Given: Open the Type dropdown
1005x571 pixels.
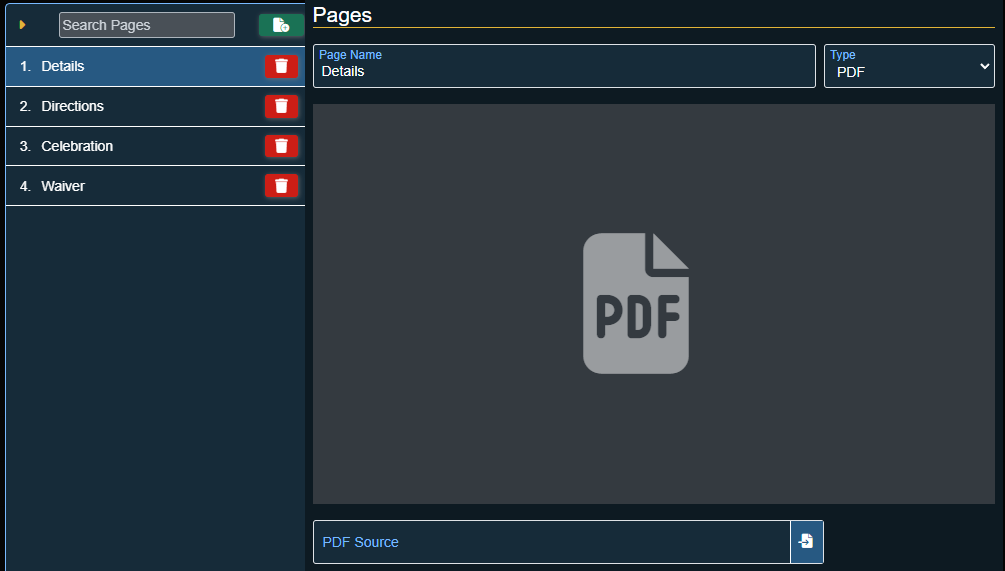Looking at the screenshot, I should 908,66.
